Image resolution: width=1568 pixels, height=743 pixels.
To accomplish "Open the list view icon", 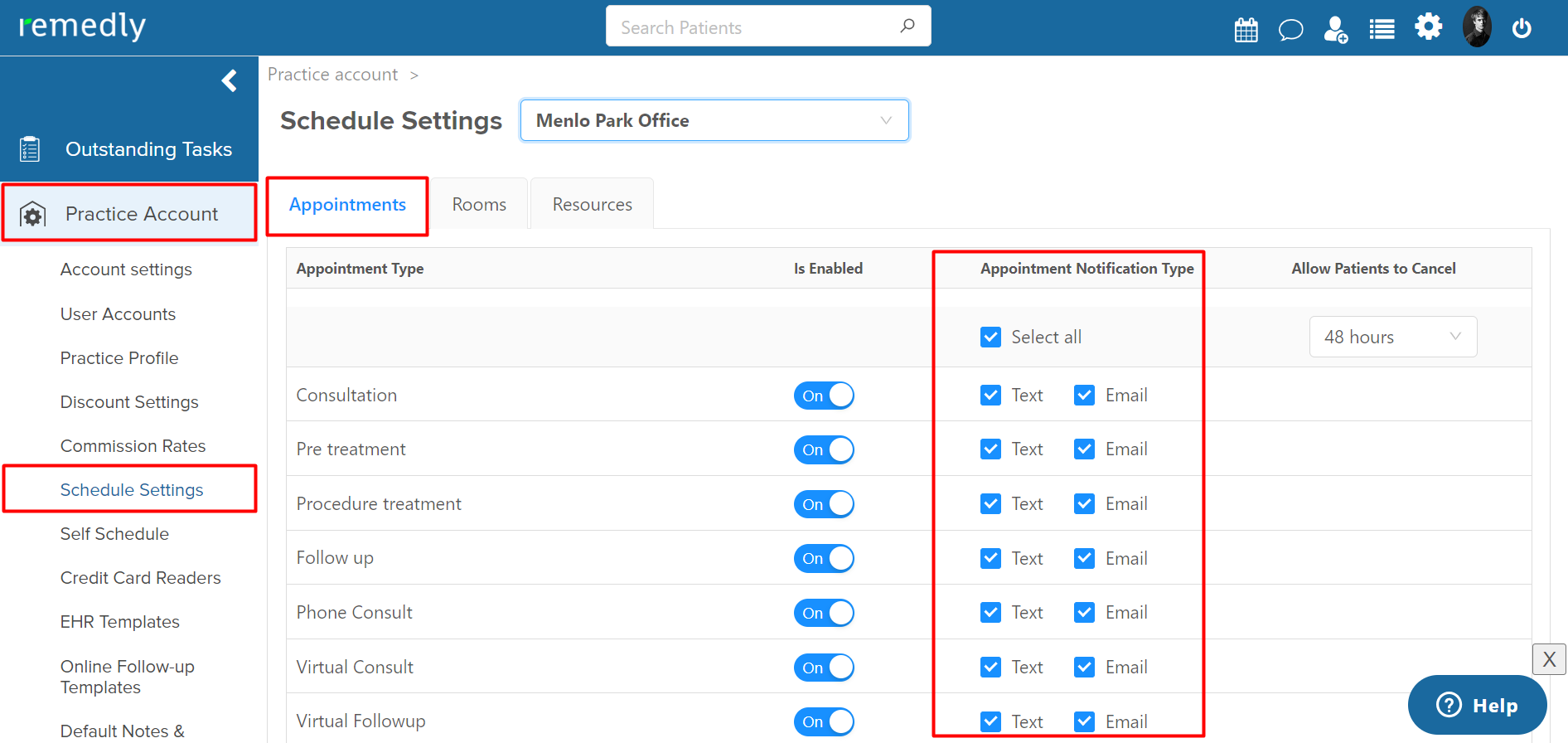I will [1382, 29].
